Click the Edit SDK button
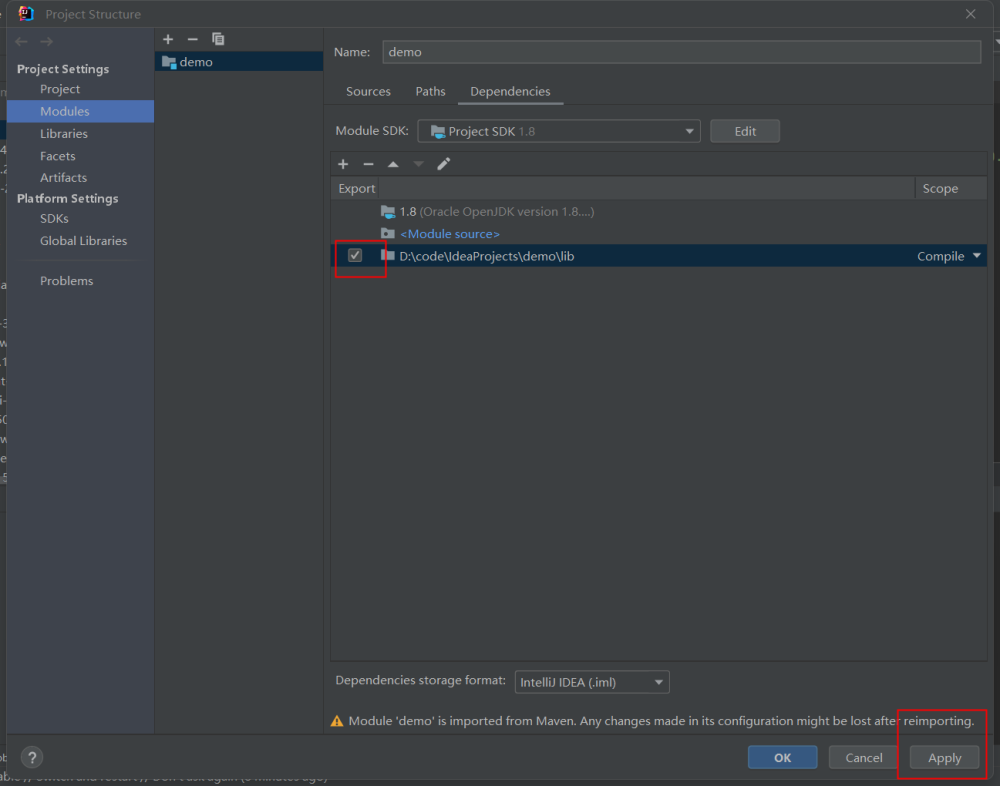The image size is (1000, 786). click(745, 131)
